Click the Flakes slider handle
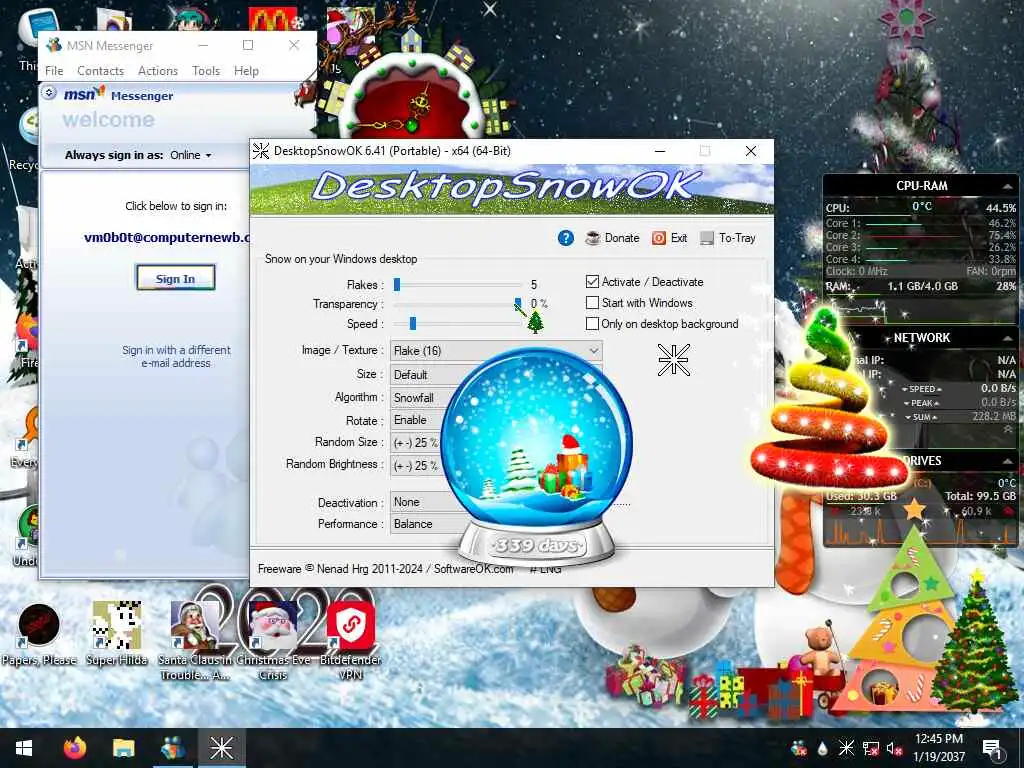1024x768 pixels. pyautogui.click(x=396, y=285)
